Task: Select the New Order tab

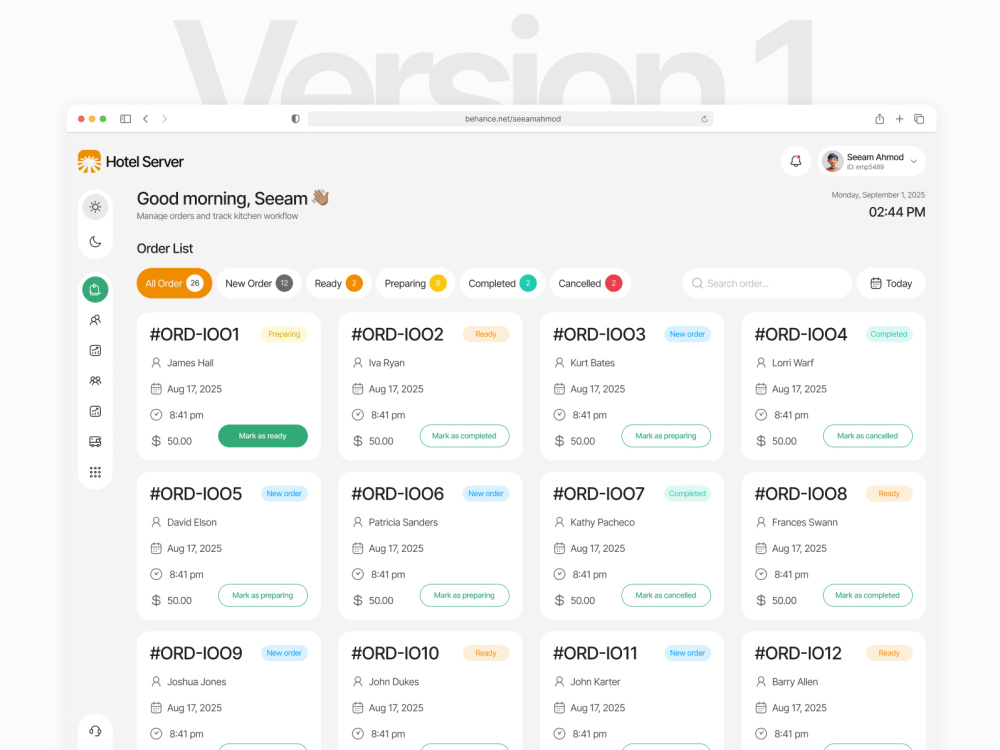Action: (258, 283)
